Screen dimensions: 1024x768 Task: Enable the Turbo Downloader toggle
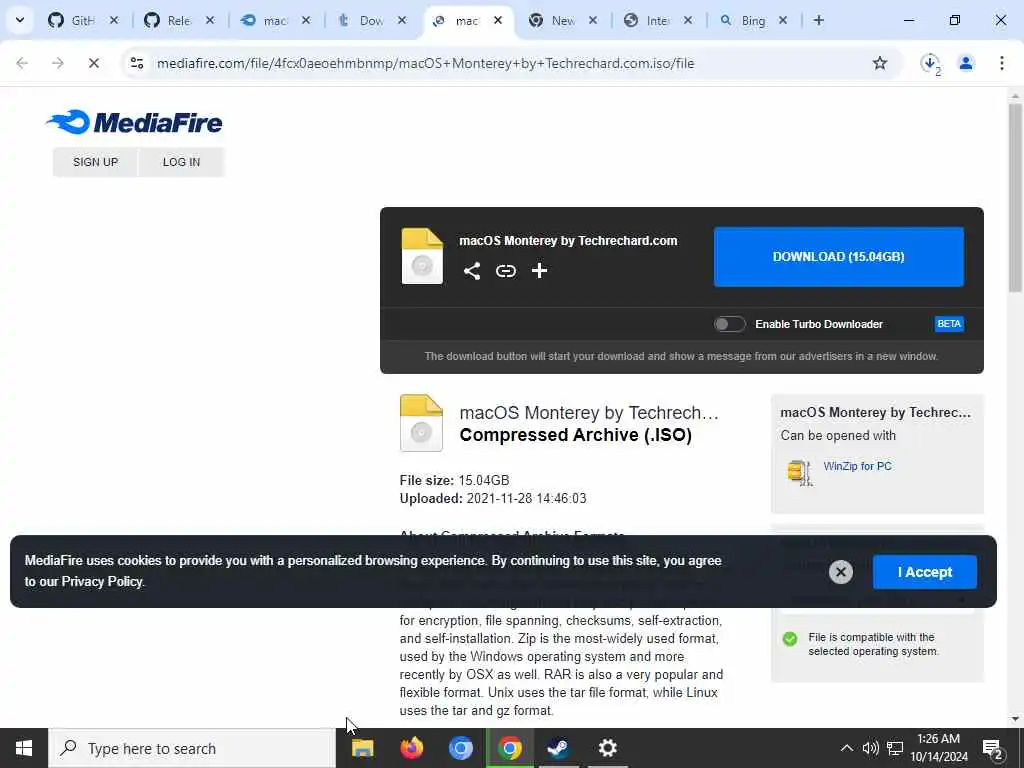[x=729, y=324]
